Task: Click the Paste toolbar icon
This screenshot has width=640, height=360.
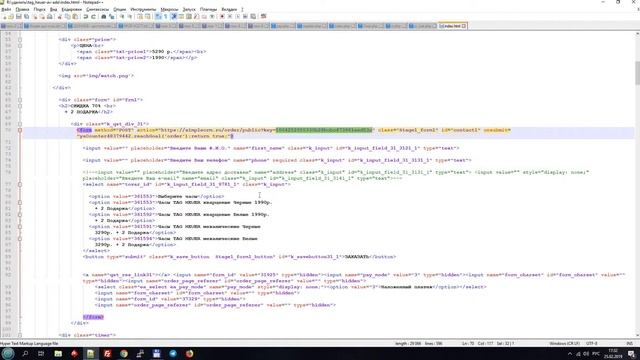Action: 75,17
